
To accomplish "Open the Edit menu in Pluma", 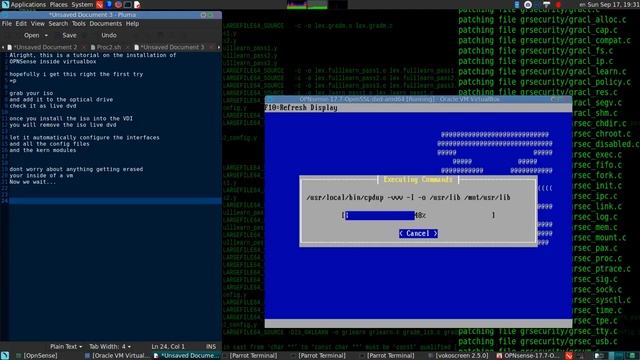I will click(x=21, y=24).
